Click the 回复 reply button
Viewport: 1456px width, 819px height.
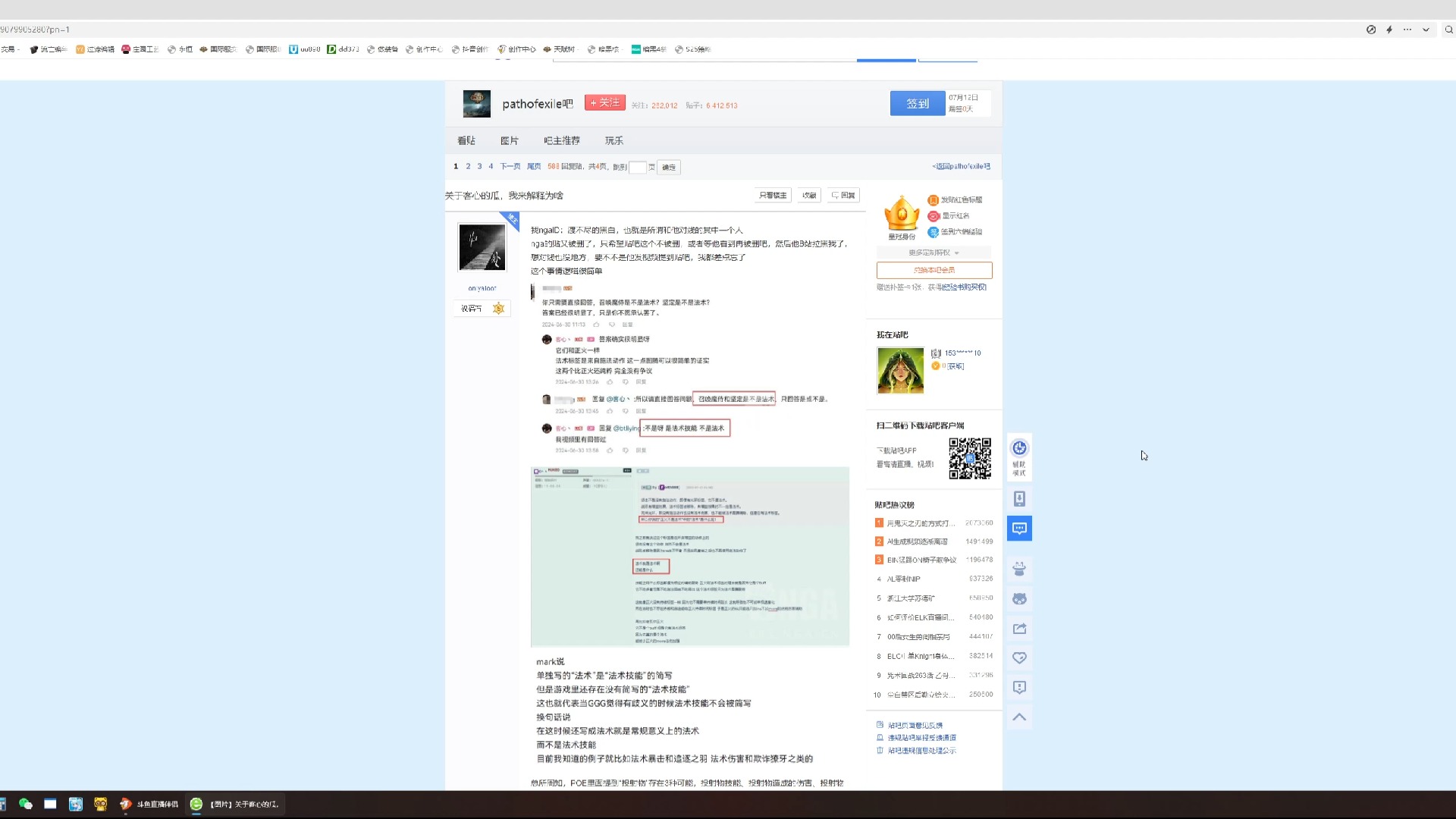point(843,195)
